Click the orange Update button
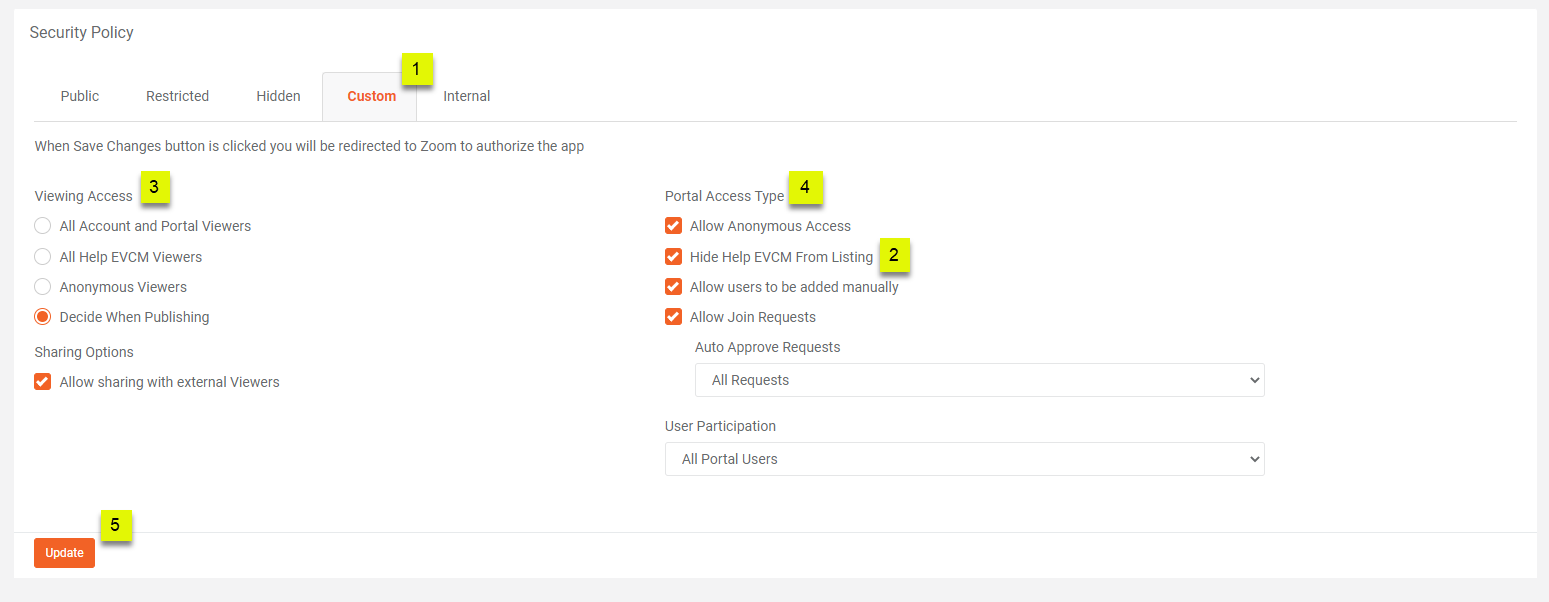 64,553
